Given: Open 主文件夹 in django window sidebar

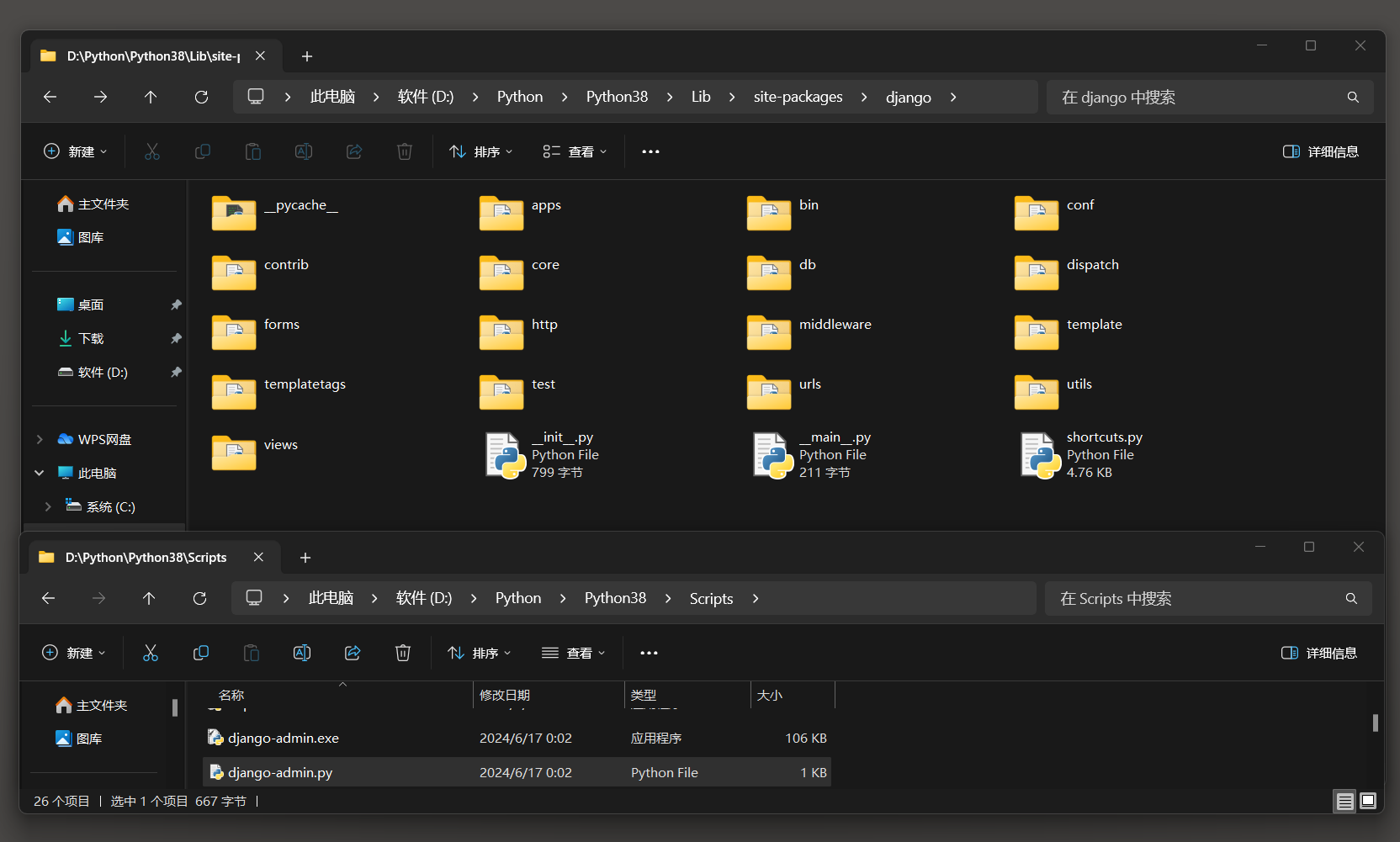Looking at the screenshot, I should [x=93, y=204].
